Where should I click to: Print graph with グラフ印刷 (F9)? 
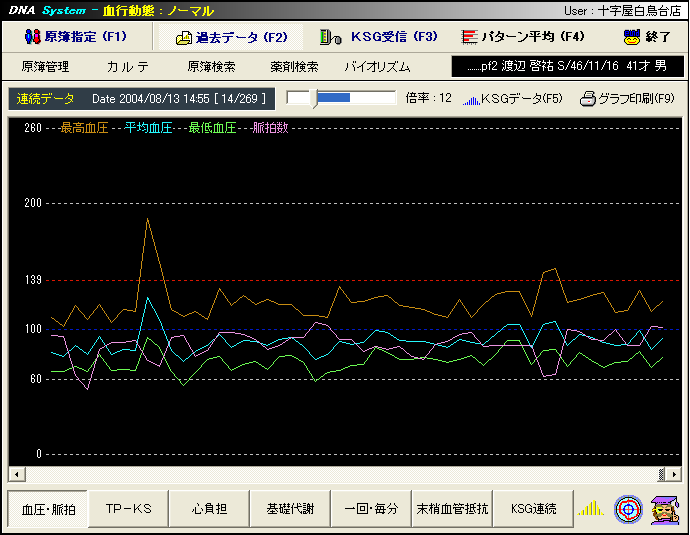628,99
